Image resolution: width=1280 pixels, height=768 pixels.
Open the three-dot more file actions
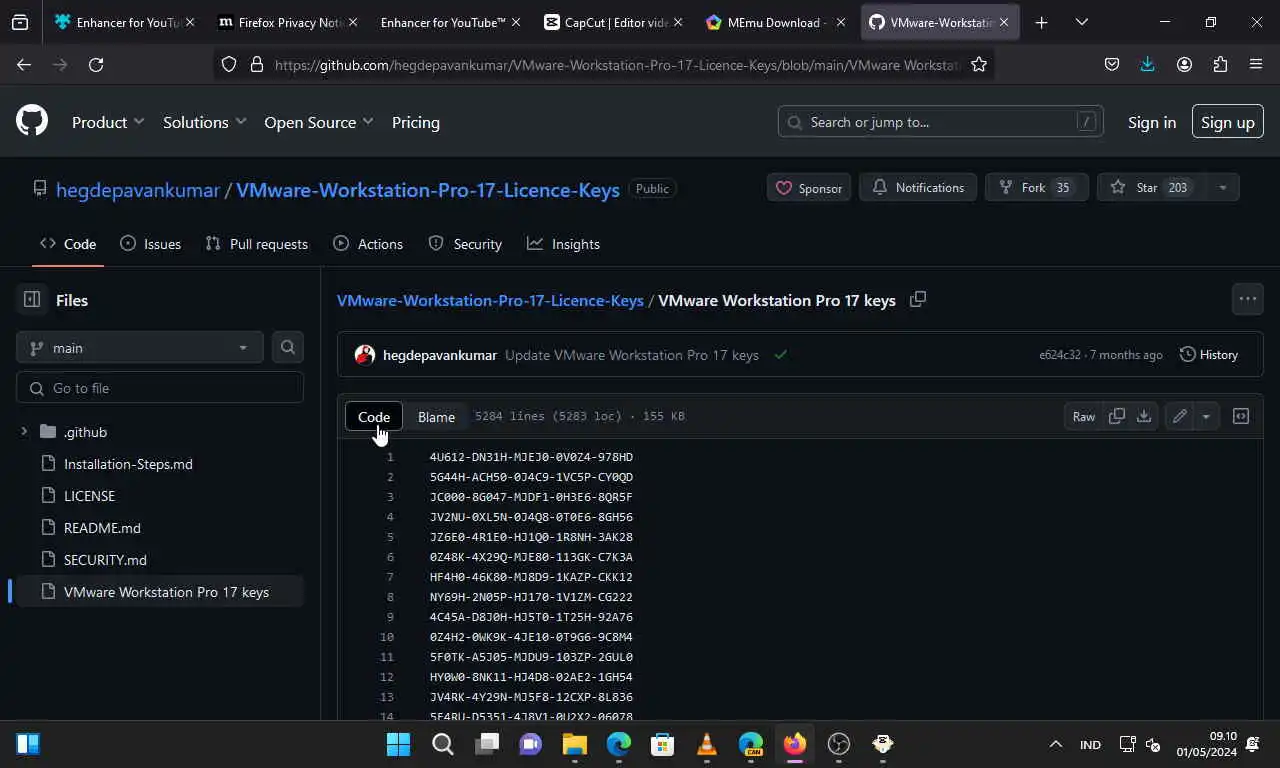point(1248,299)
